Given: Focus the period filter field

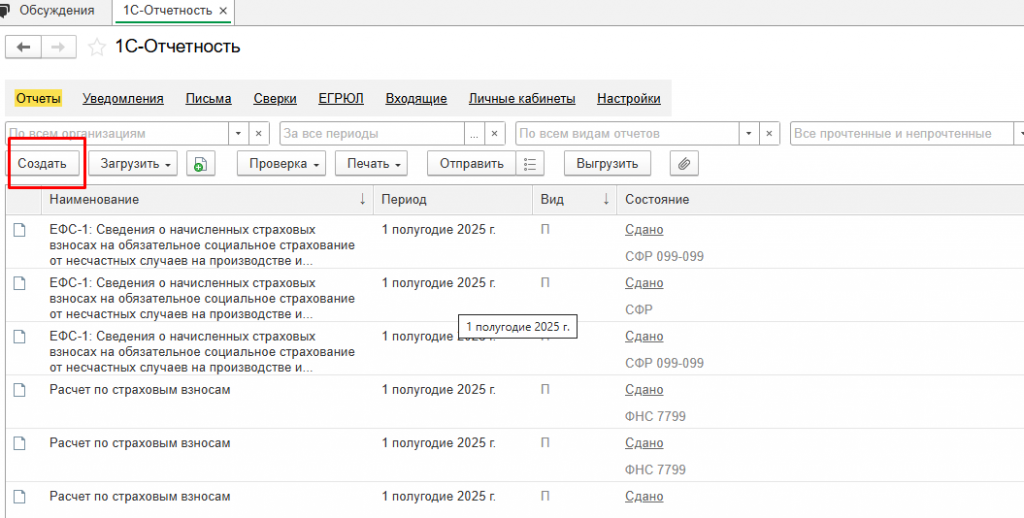Looking at the screenshot, I should pyautogui.click(x=372, y=133).
